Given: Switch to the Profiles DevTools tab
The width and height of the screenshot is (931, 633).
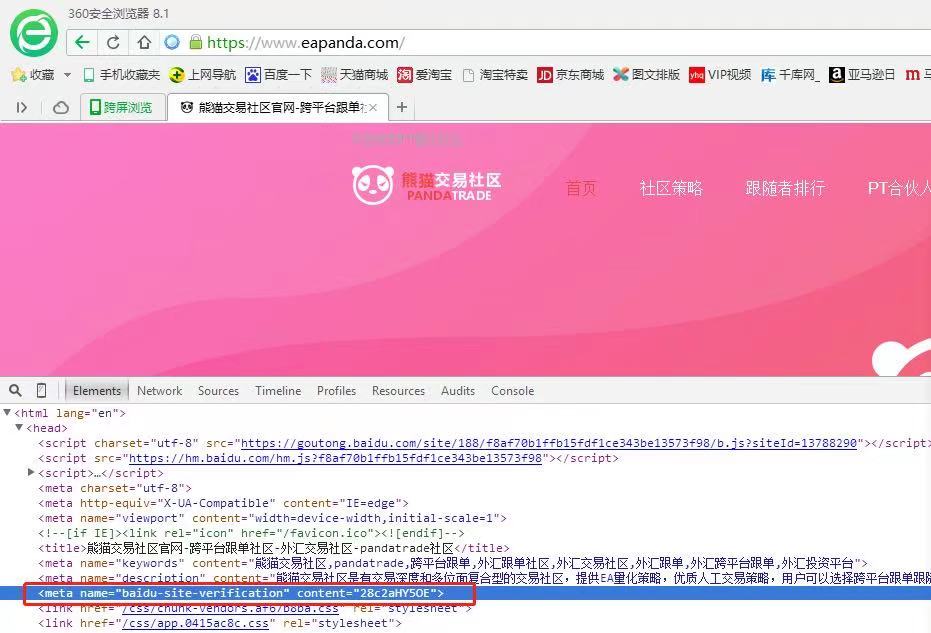Looking at the screenshot, I should (337, 391).
